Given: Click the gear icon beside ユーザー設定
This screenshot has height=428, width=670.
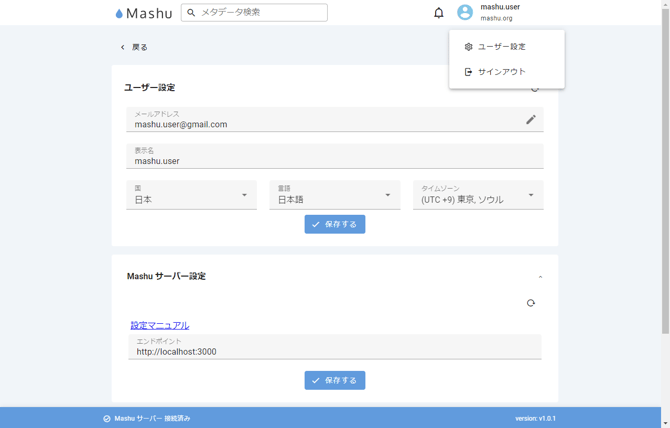Looking at the screenshot, I should point(468,47).
